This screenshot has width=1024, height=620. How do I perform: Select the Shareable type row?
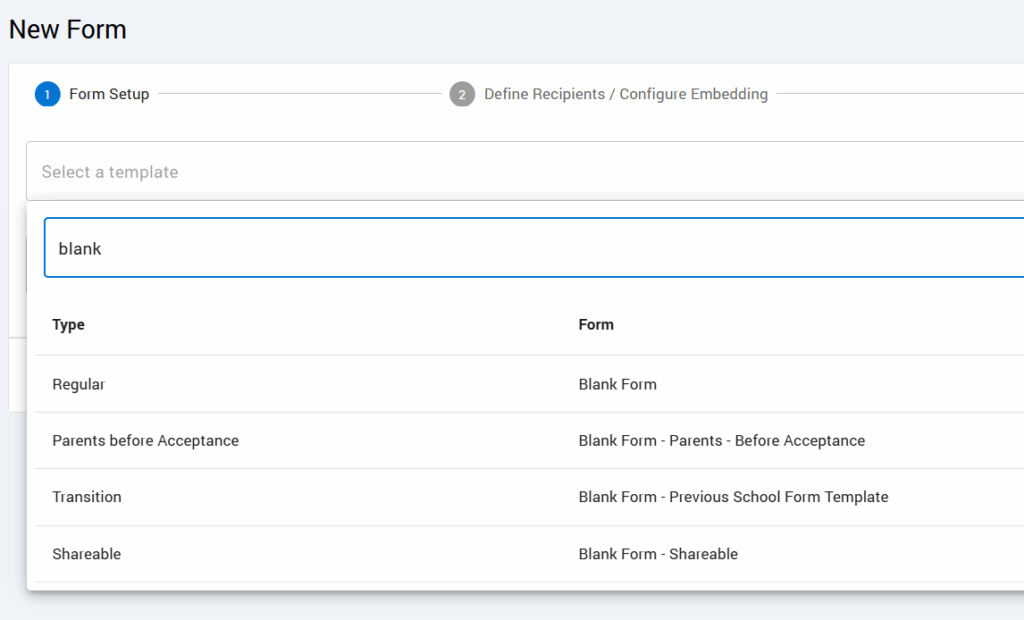[87, 554]
